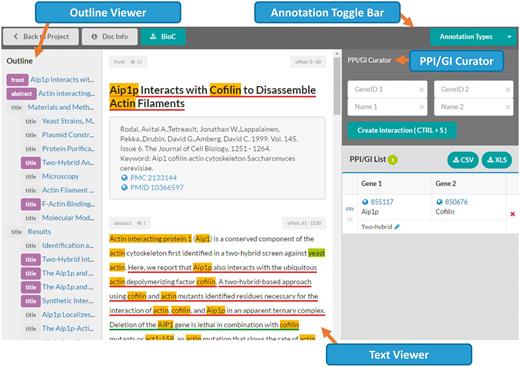
Task: Jump to F-Actin Binding outline entry
Action: tap(68, 204)
